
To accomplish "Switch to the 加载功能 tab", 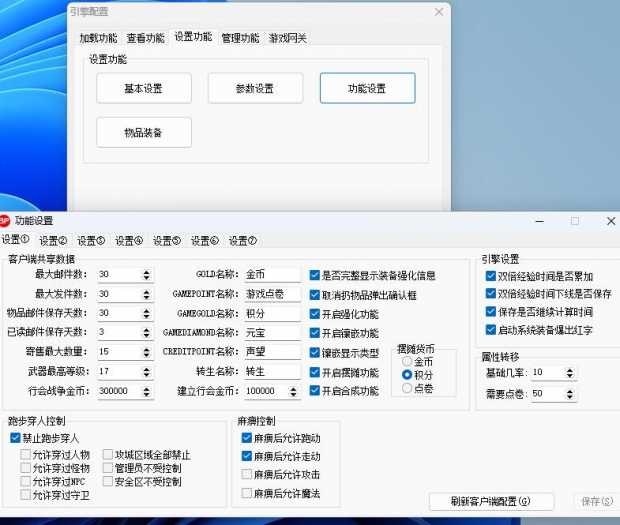I will pos(100,38).
